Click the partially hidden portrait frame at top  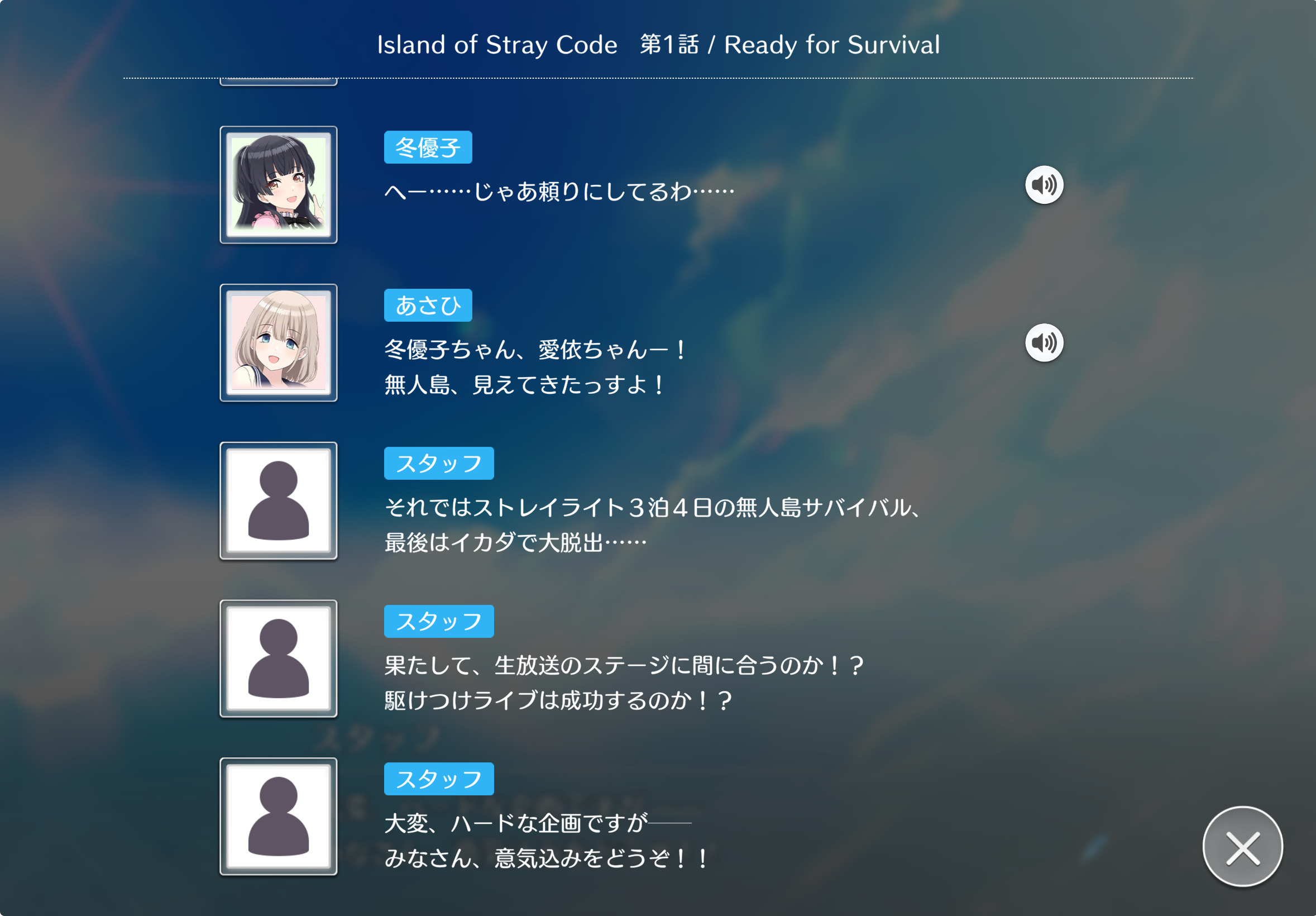pyautogui.click(x=279, y=82)
